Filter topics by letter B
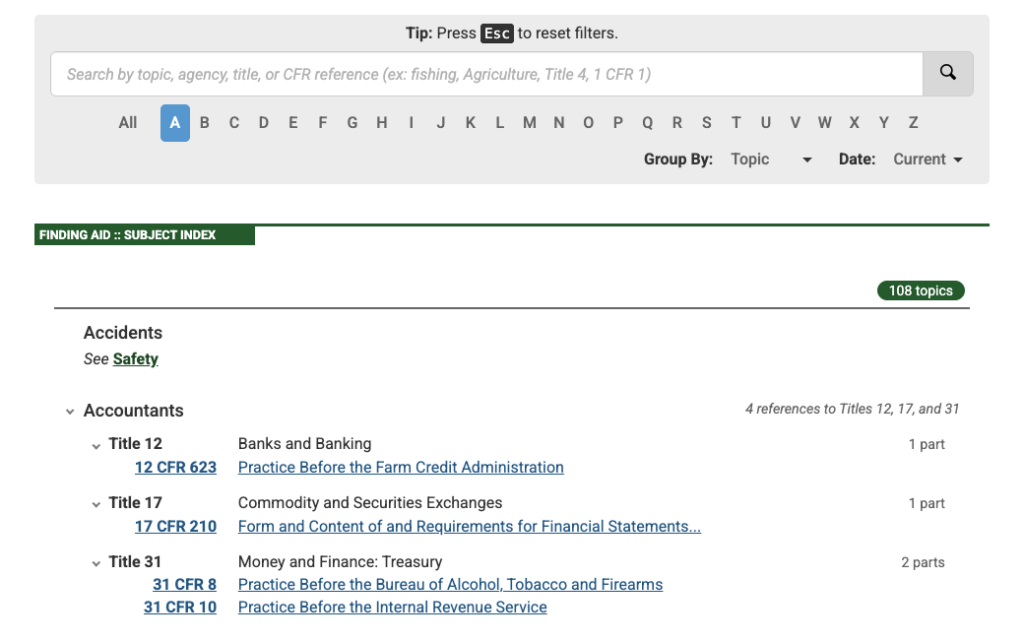1024x642 pixels. 204,123
